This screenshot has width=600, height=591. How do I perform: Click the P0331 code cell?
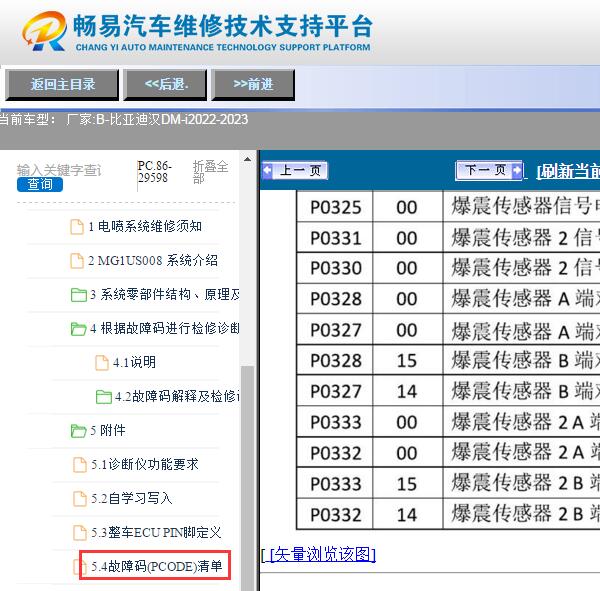click(x=336, y=238)
